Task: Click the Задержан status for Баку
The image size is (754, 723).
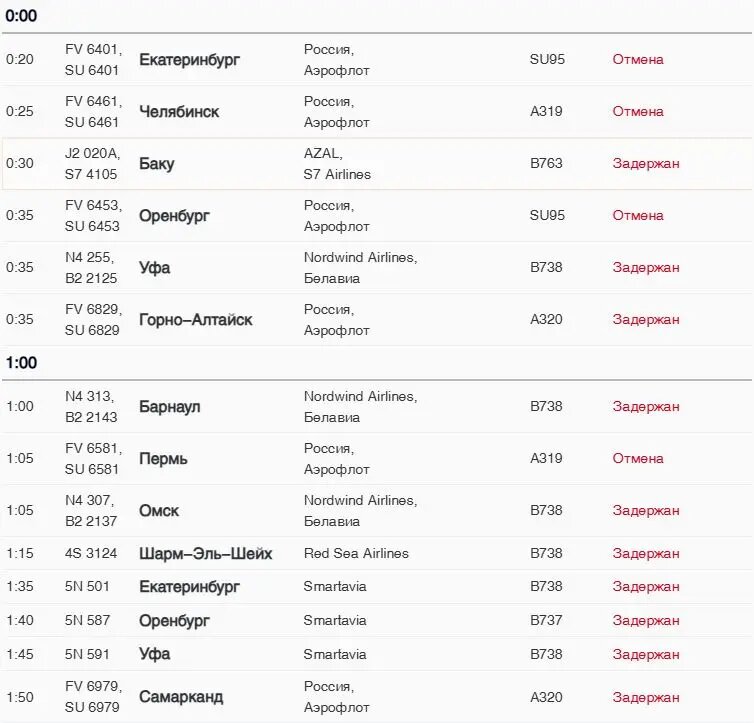Action: (x=646, y=163)
